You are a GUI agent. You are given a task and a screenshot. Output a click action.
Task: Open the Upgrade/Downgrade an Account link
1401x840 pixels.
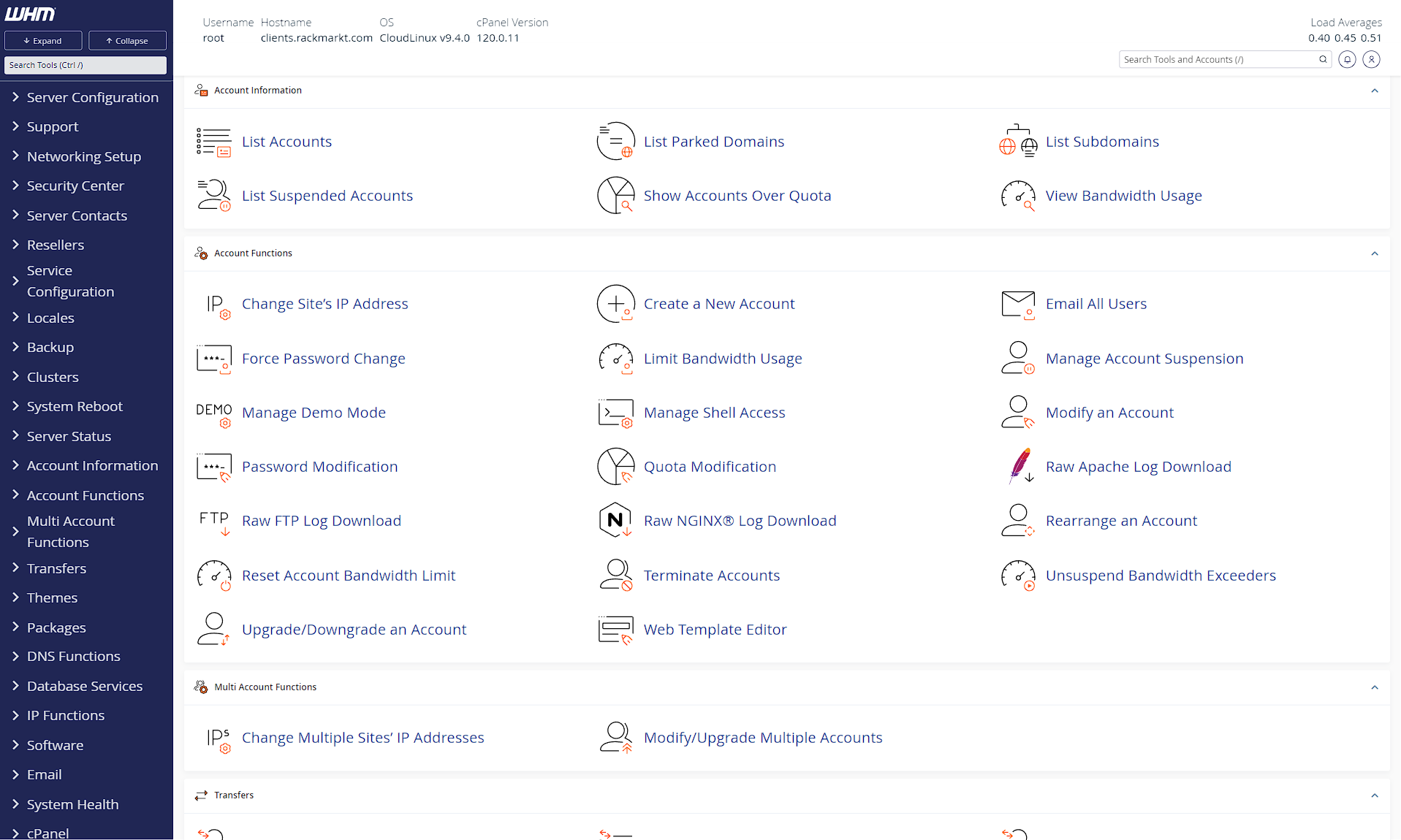[x=354, y=630]
